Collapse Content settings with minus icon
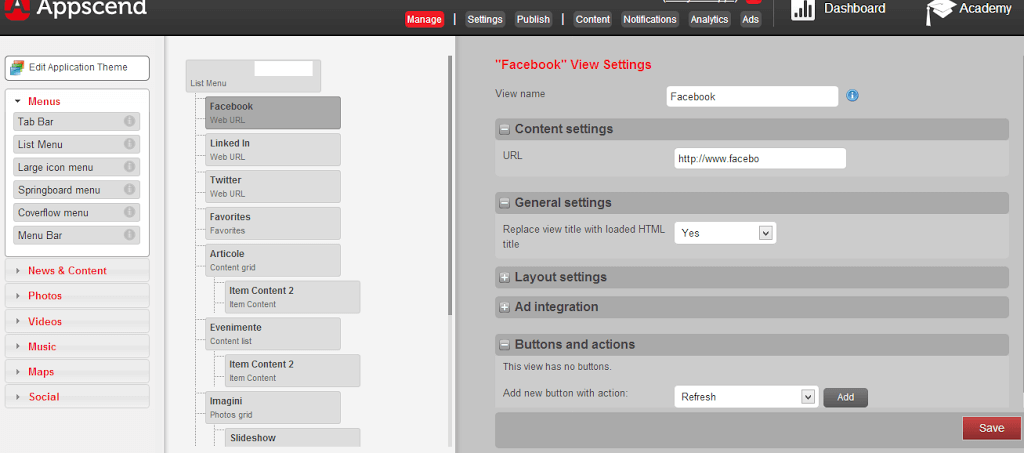Image resolution: width=1024 pixels, height=453 pixels. click(x=504, y=129)
